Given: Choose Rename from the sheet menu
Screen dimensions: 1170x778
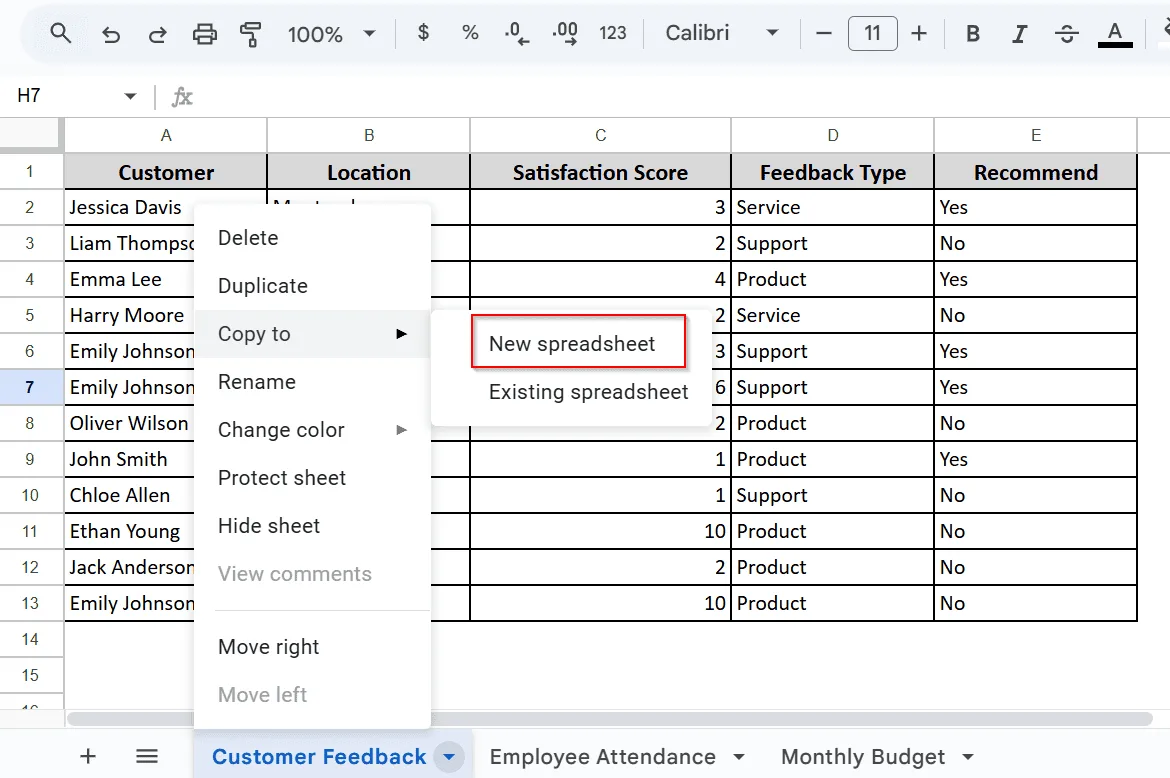Looking at the screenshot, I should tap(312, 382).
